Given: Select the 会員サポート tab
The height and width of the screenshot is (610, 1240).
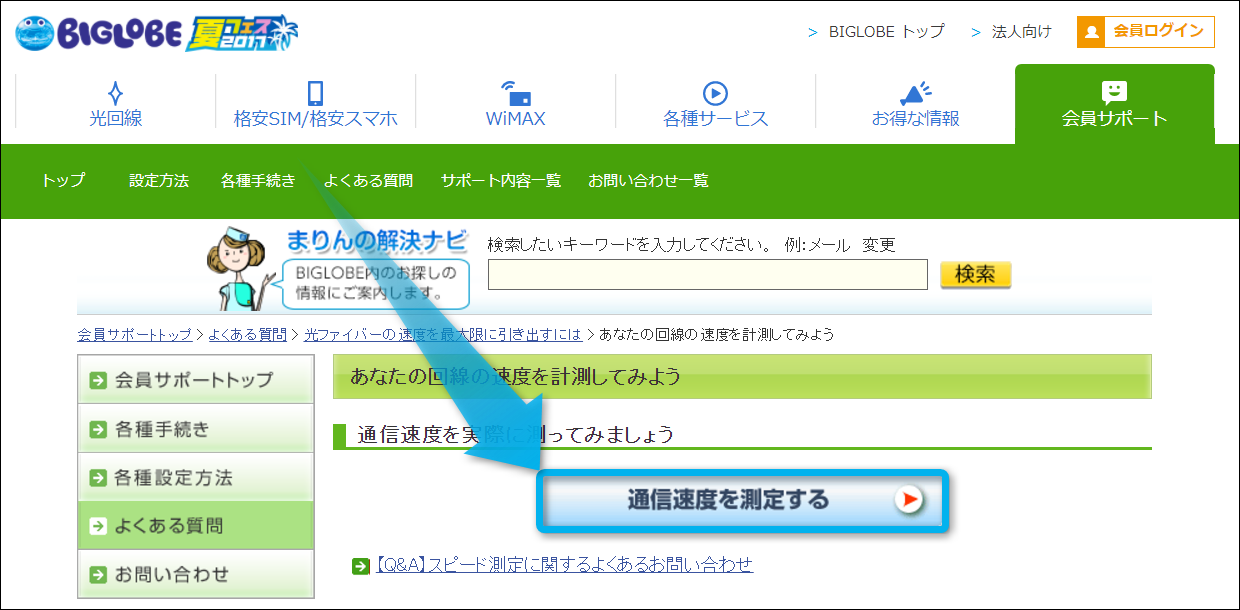Looking at the screenshot, I should click(x=1114, y=105).
